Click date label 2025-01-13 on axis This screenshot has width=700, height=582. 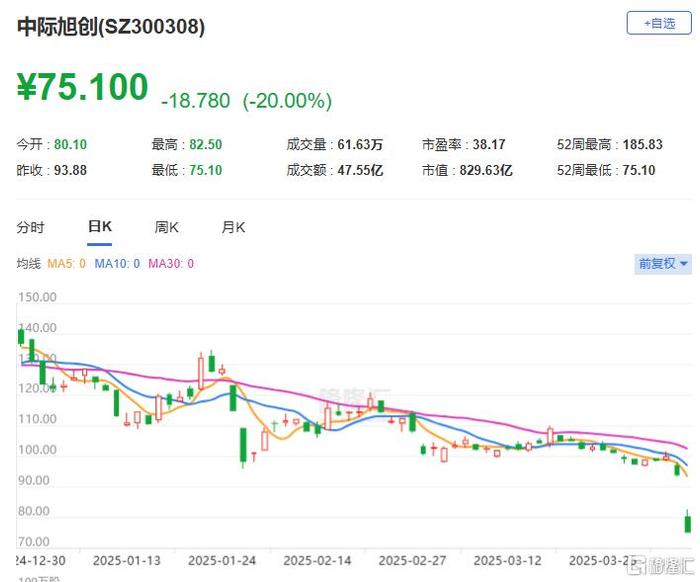tap(127, 561)
